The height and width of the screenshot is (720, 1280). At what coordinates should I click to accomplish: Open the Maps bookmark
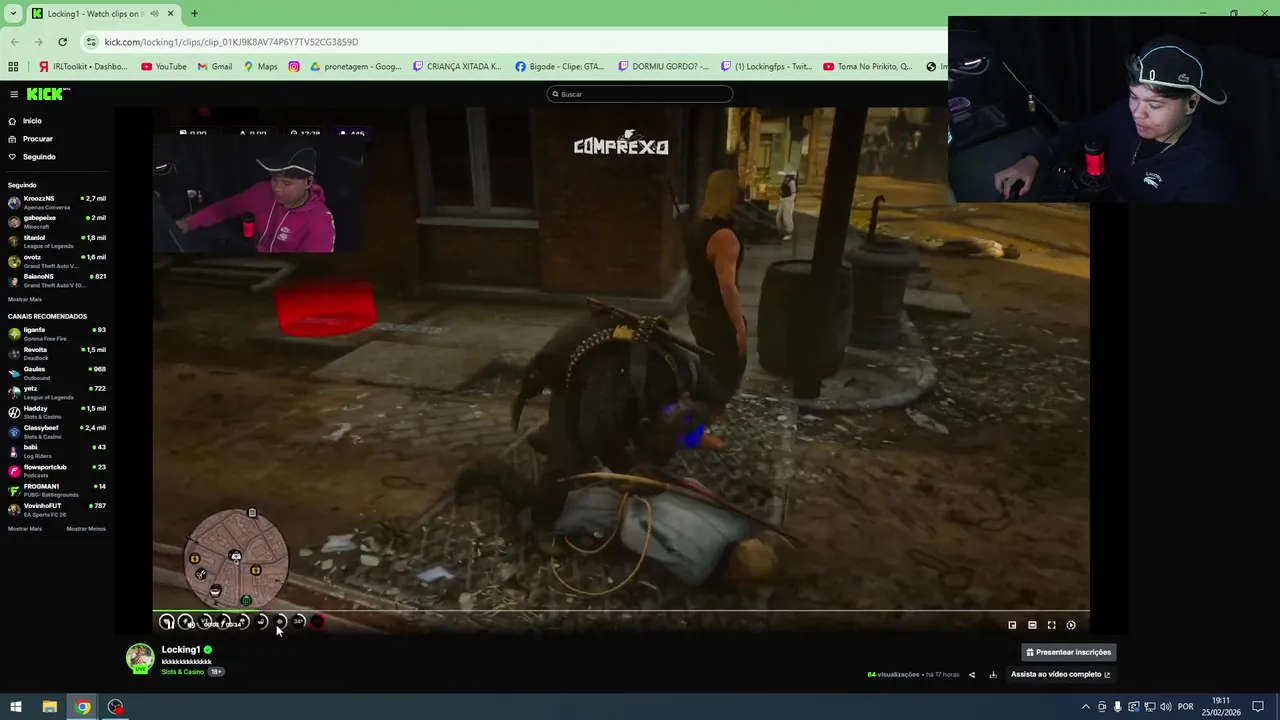click(260, 67)
